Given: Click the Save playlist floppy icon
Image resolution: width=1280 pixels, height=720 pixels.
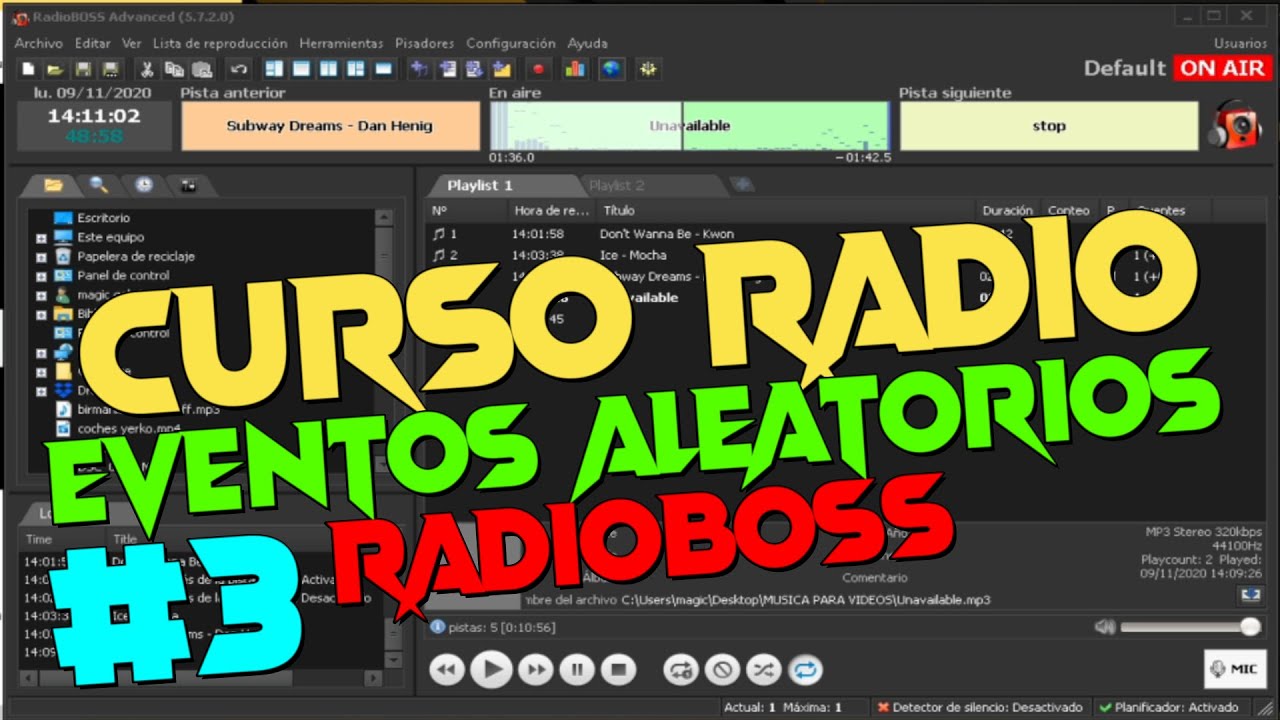Looking at the screenshot, I should pyautogui.click(x=83, y=69).
